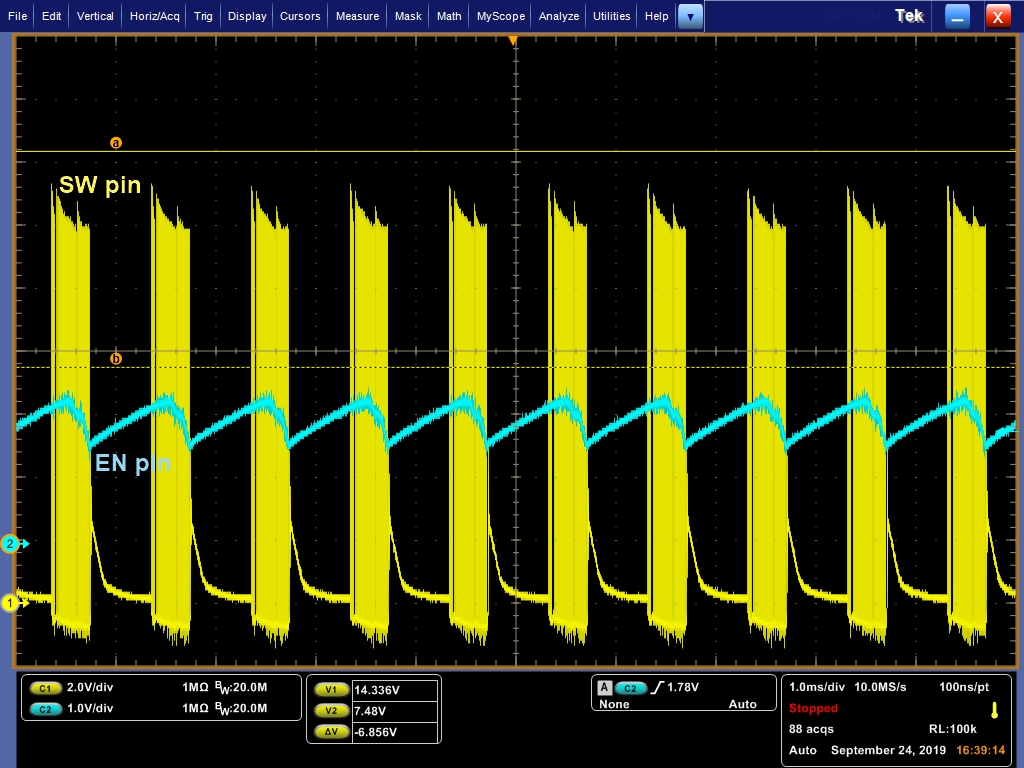Click the rising edge trigger slope icon

point(657,687)
